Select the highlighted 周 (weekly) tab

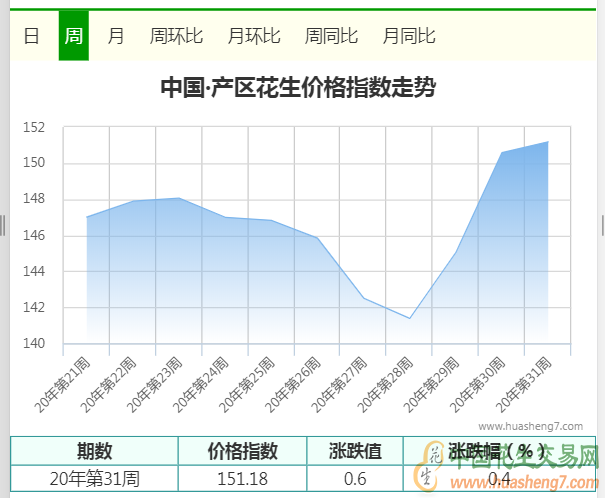click(74, 36)
